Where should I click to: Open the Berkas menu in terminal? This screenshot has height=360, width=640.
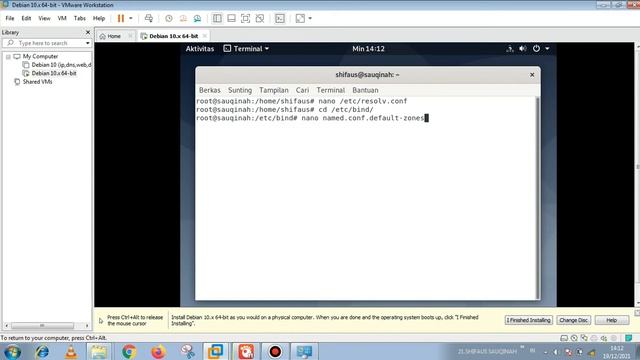tap(209, 90)
